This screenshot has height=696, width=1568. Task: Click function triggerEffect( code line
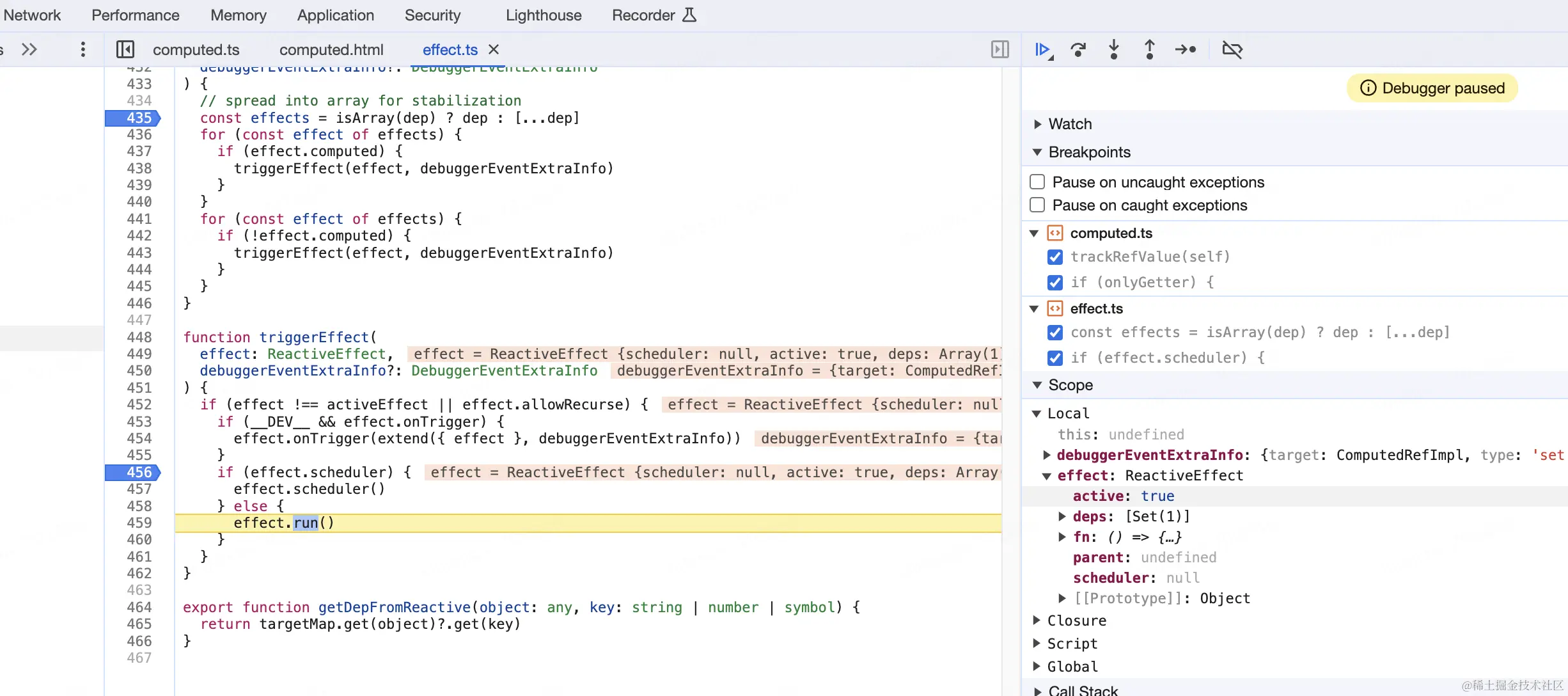coord(280,338)
